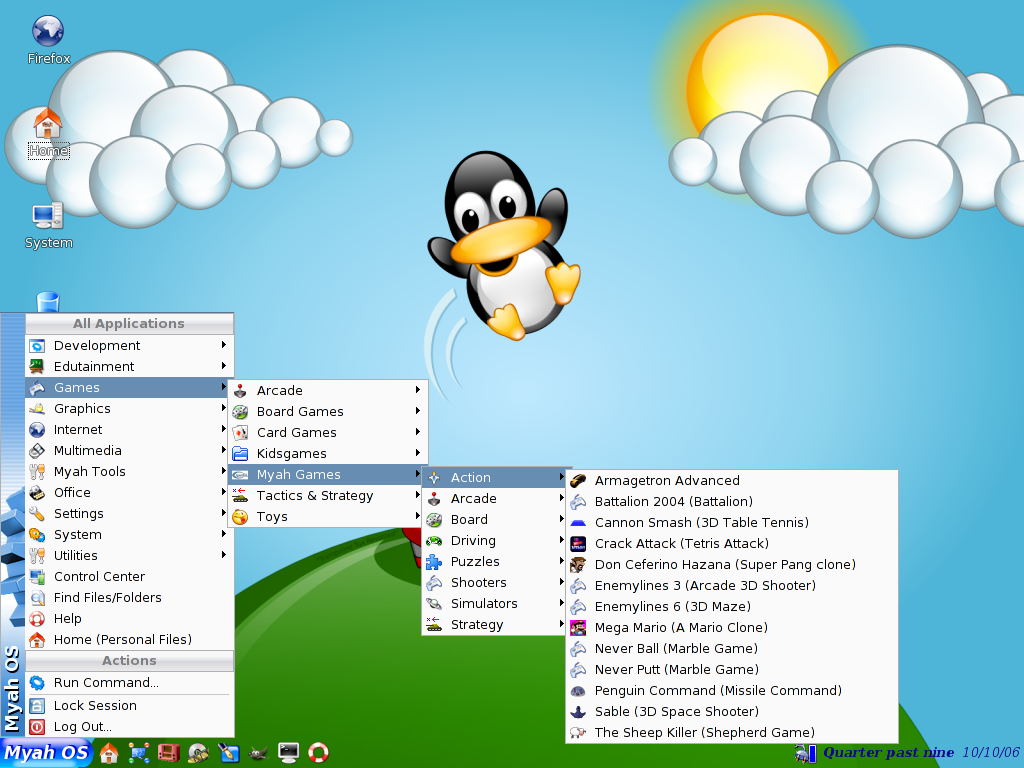The image size is (1024, 768).
Task: Click the Penguin Command icon
Action: (x=578, y=690)
